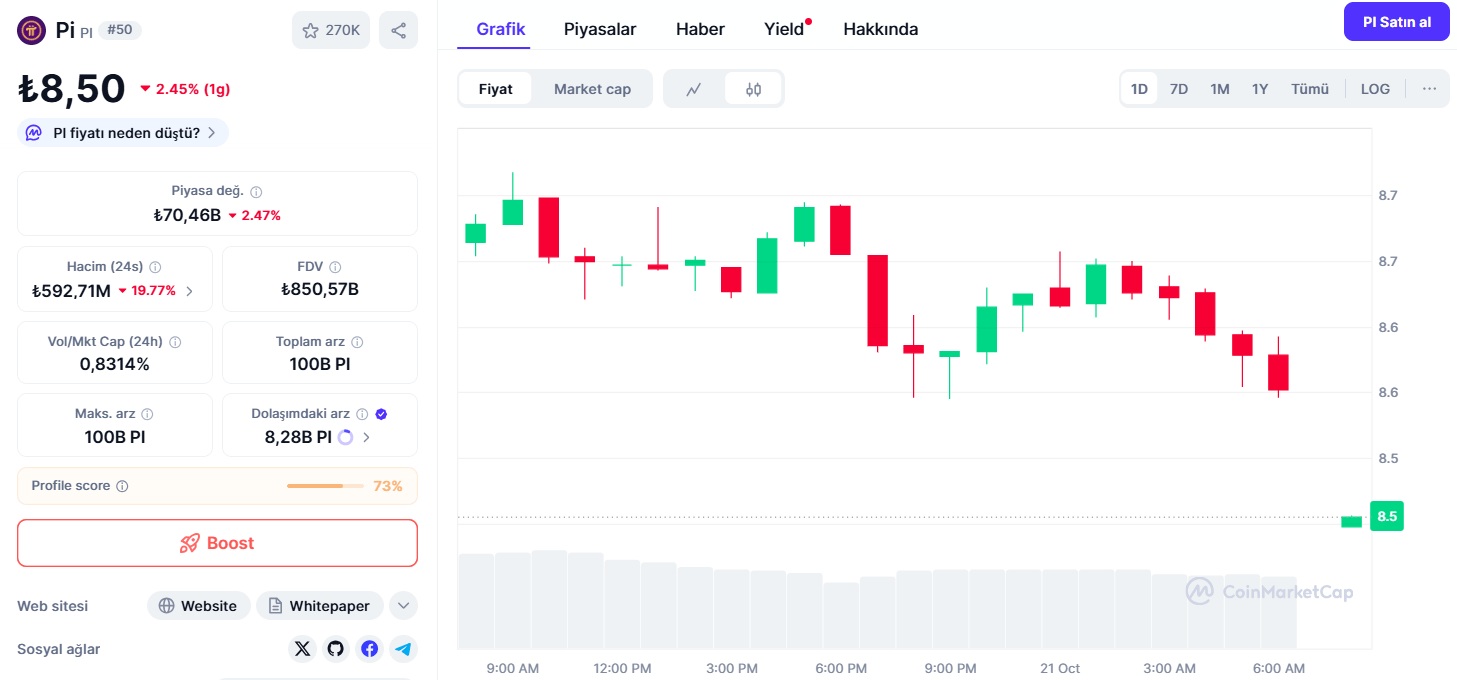Click the Profile score progress bar
The image size is (1457, 680).
pos(326,486)
